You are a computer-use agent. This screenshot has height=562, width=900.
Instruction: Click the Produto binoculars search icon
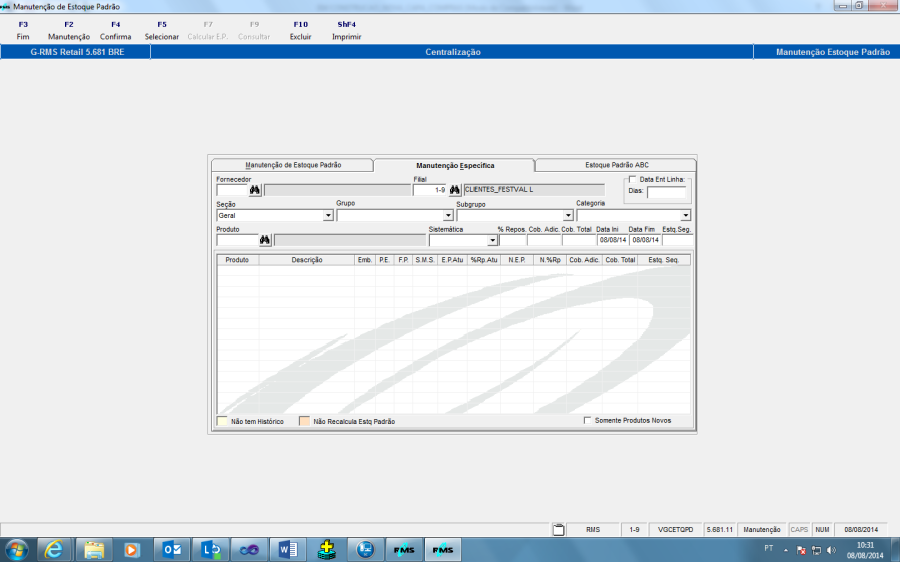(265, 240)
